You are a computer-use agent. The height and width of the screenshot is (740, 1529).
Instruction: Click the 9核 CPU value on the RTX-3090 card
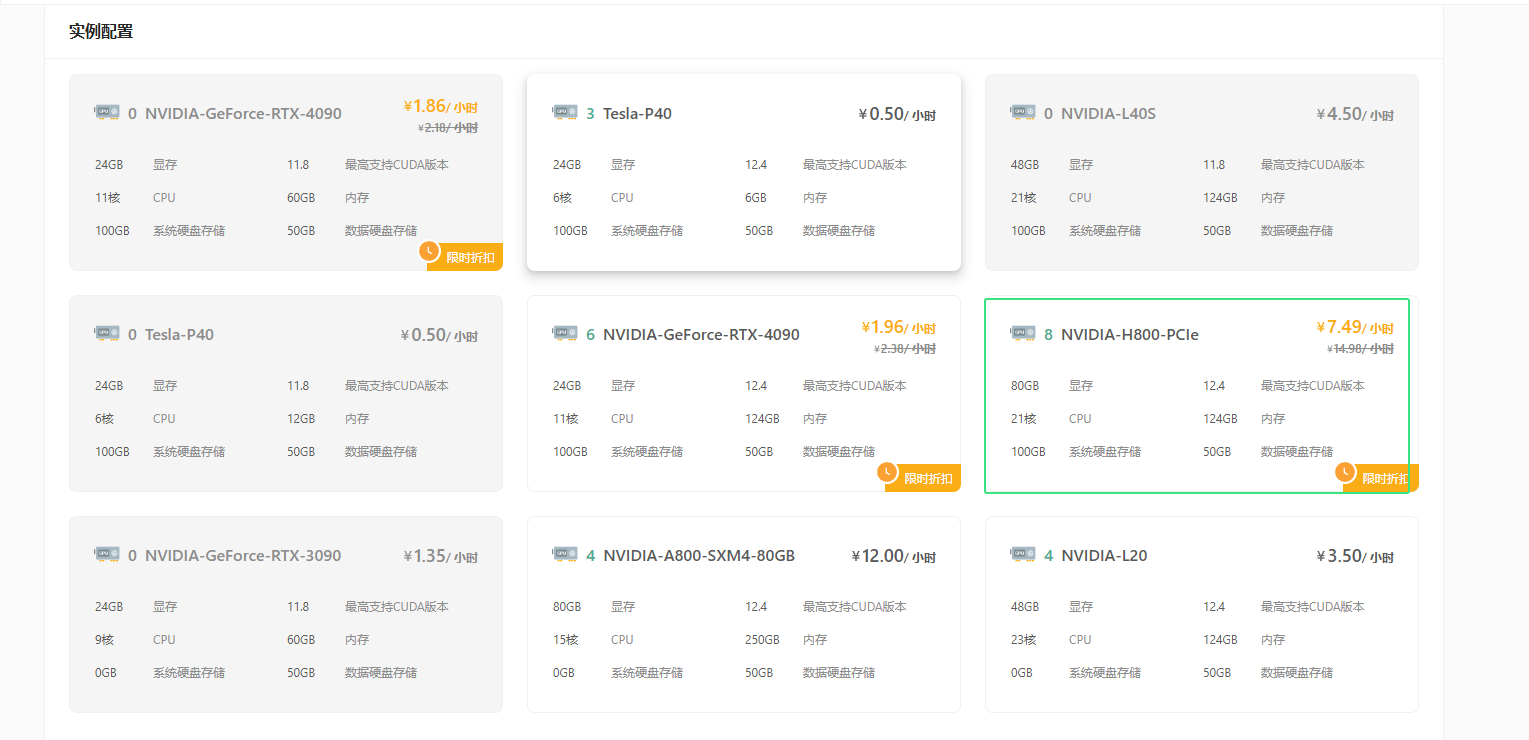coord(105,640)
